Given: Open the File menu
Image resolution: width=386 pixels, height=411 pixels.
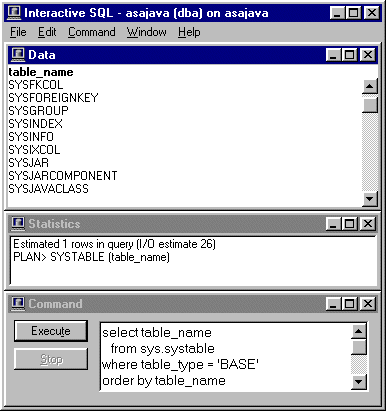Looking at the screenshot, I should pos(18,32).
